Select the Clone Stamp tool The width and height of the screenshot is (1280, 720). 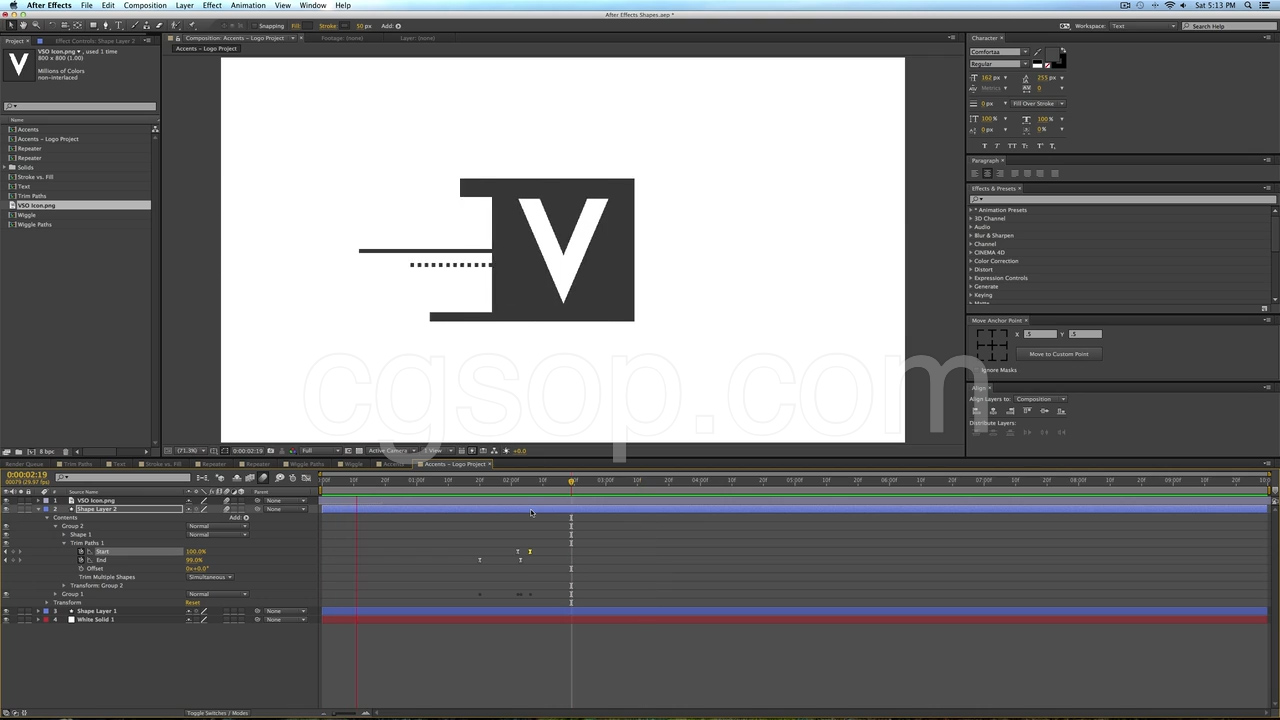pos(147,25)
